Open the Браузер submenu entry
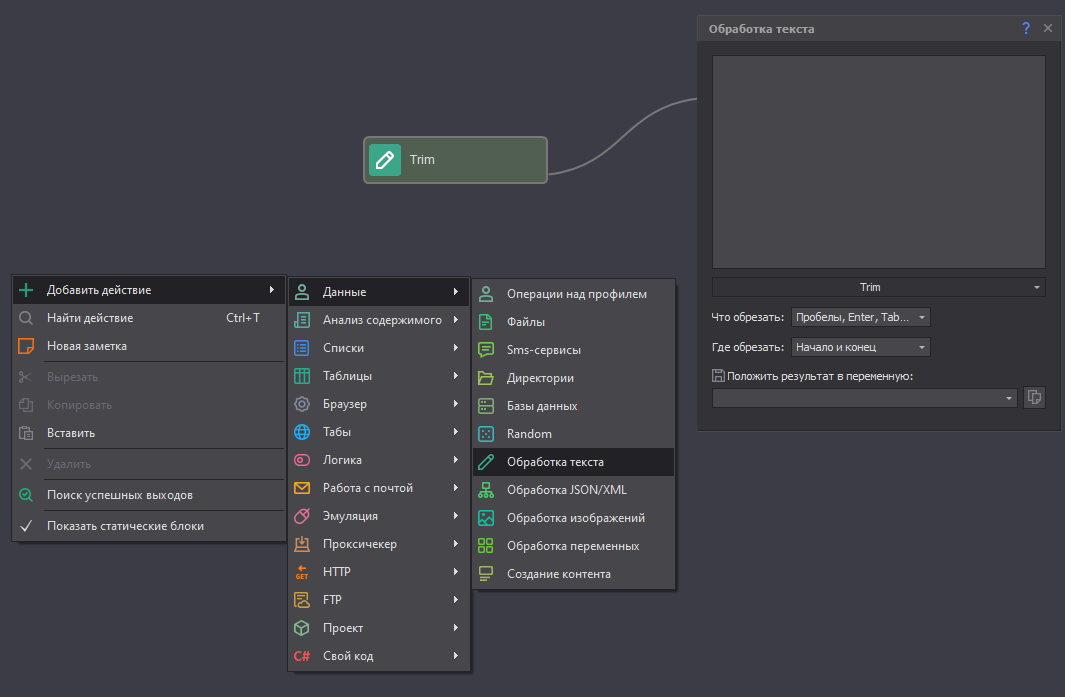 coord(379,404)
